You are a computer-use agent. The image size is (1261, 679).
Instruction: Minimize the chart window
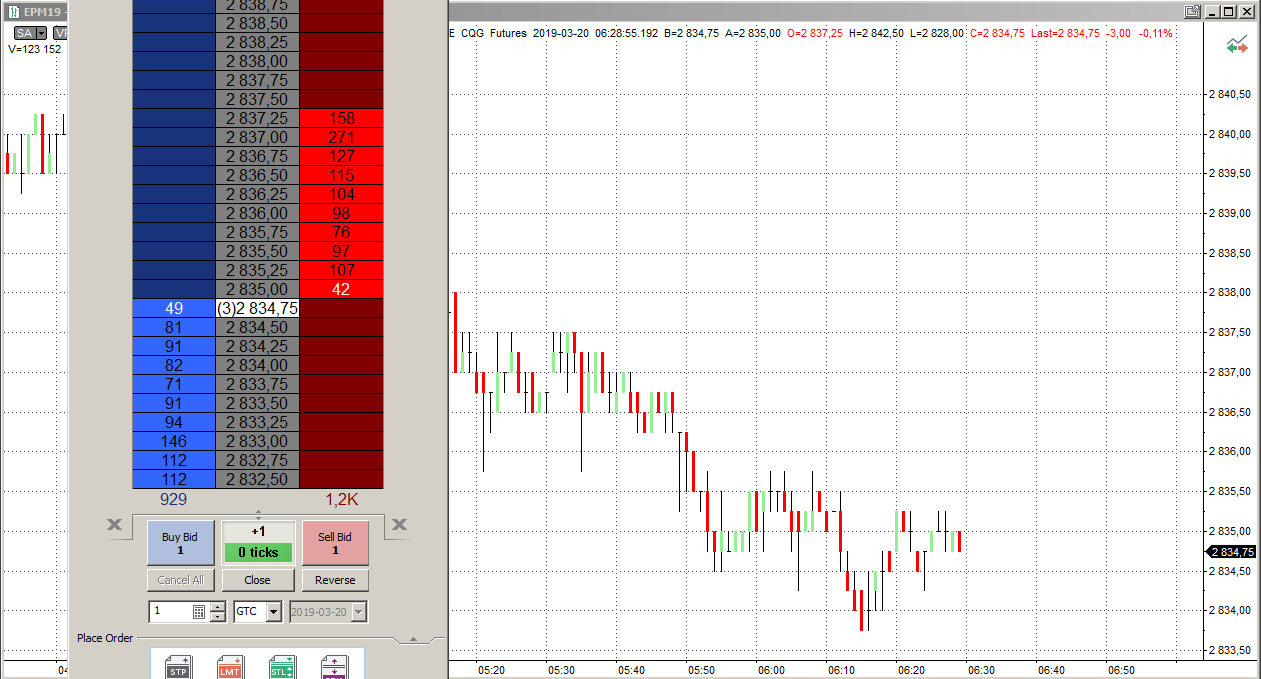tap(1212, 11)
